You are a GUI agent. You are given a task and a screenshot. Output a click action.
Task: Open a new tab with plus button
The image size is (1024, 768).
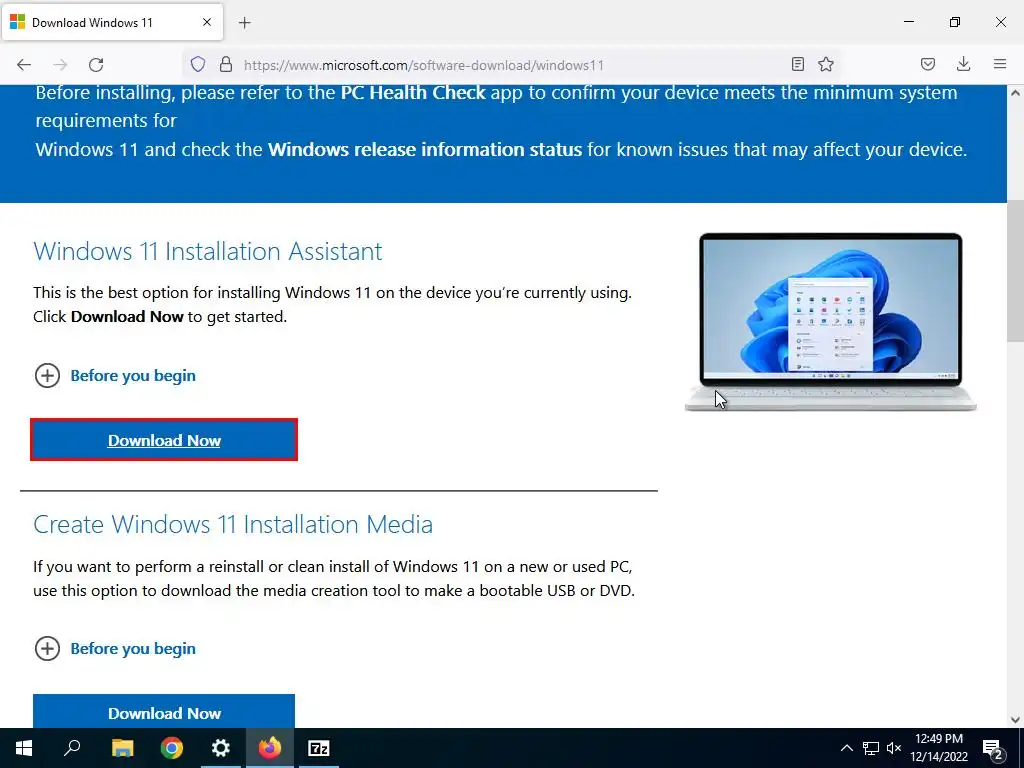coord(244,23)
